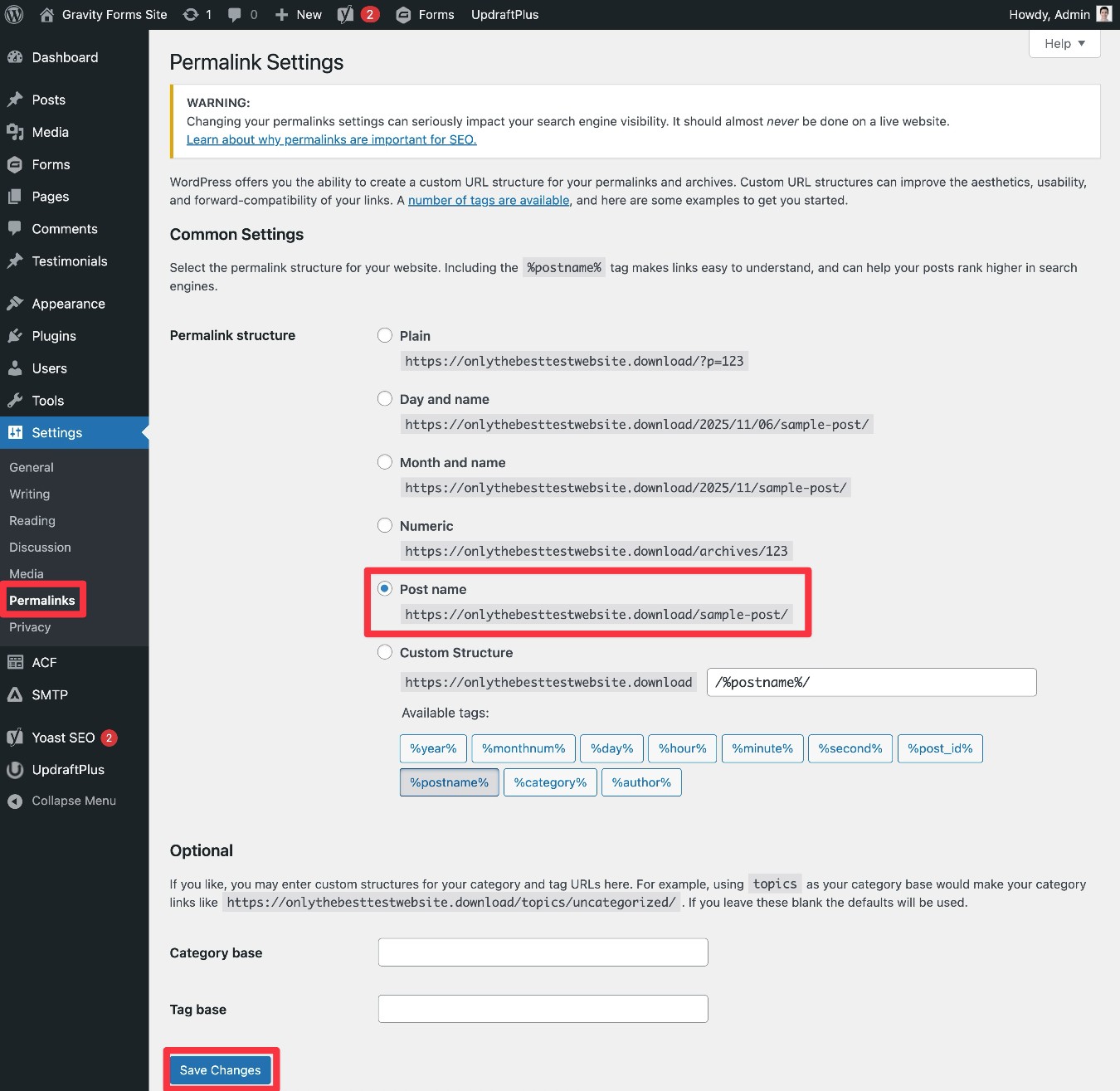The width and height of the screenshot is (1120, 1091).
Task: Open the permalinks SEO importance link
Action: pos(331,139)
